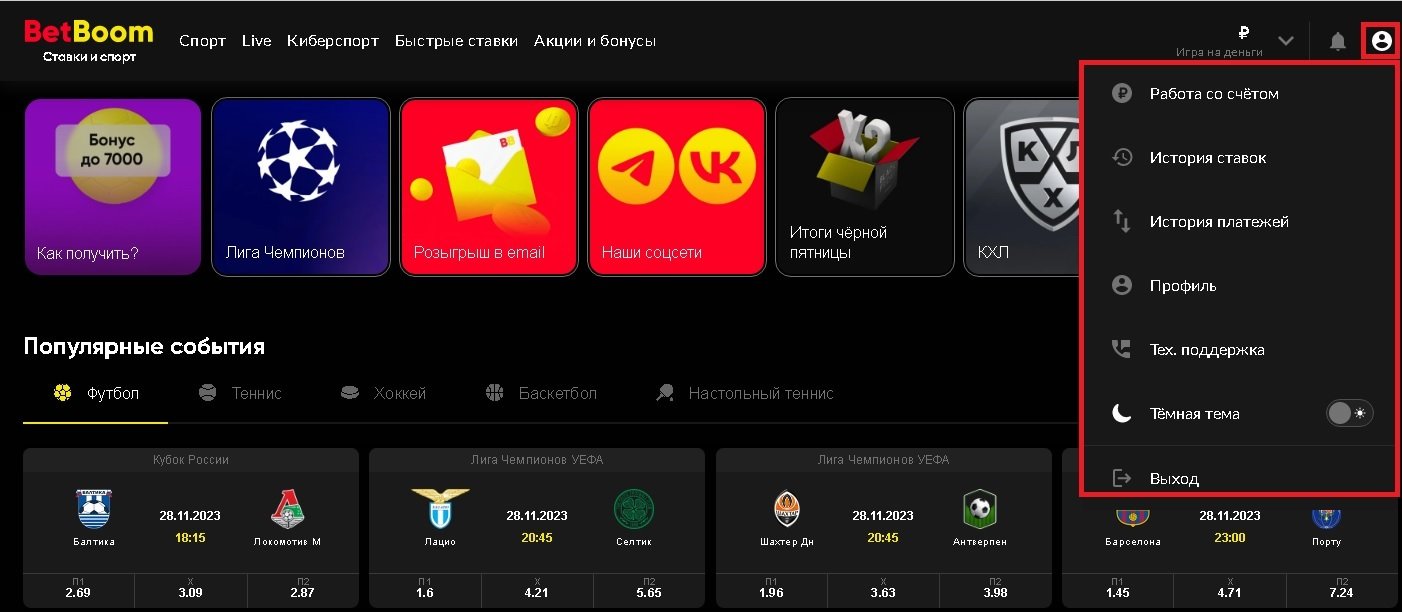Select the Теннис sport tab
The width and height of the screenshot is (1402, 612).
click(240, 393)
